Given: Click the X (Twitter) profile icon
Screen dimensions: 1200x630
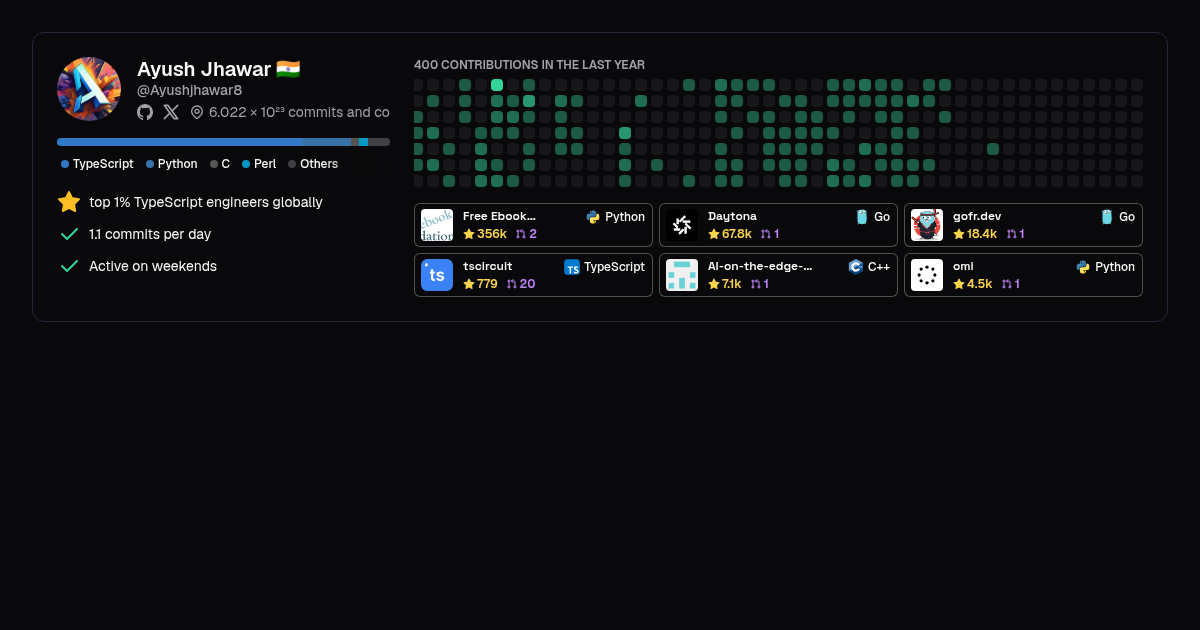Looking at the screenshot, I should pos(171,112).
